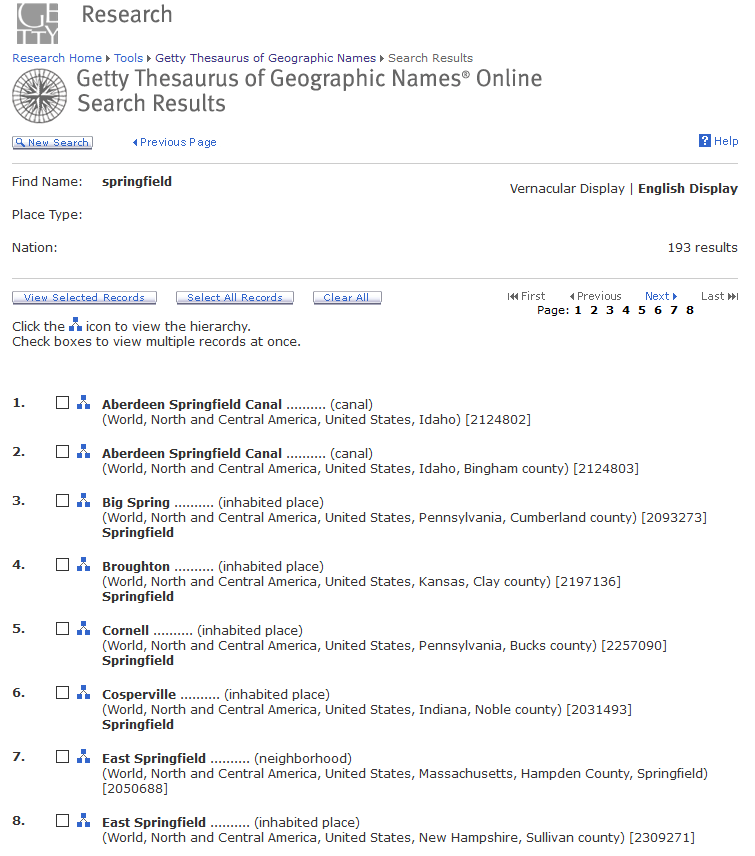This screenshot has height=856, width=755.
Task: Go to results page 5
Action: click(642, 310)
